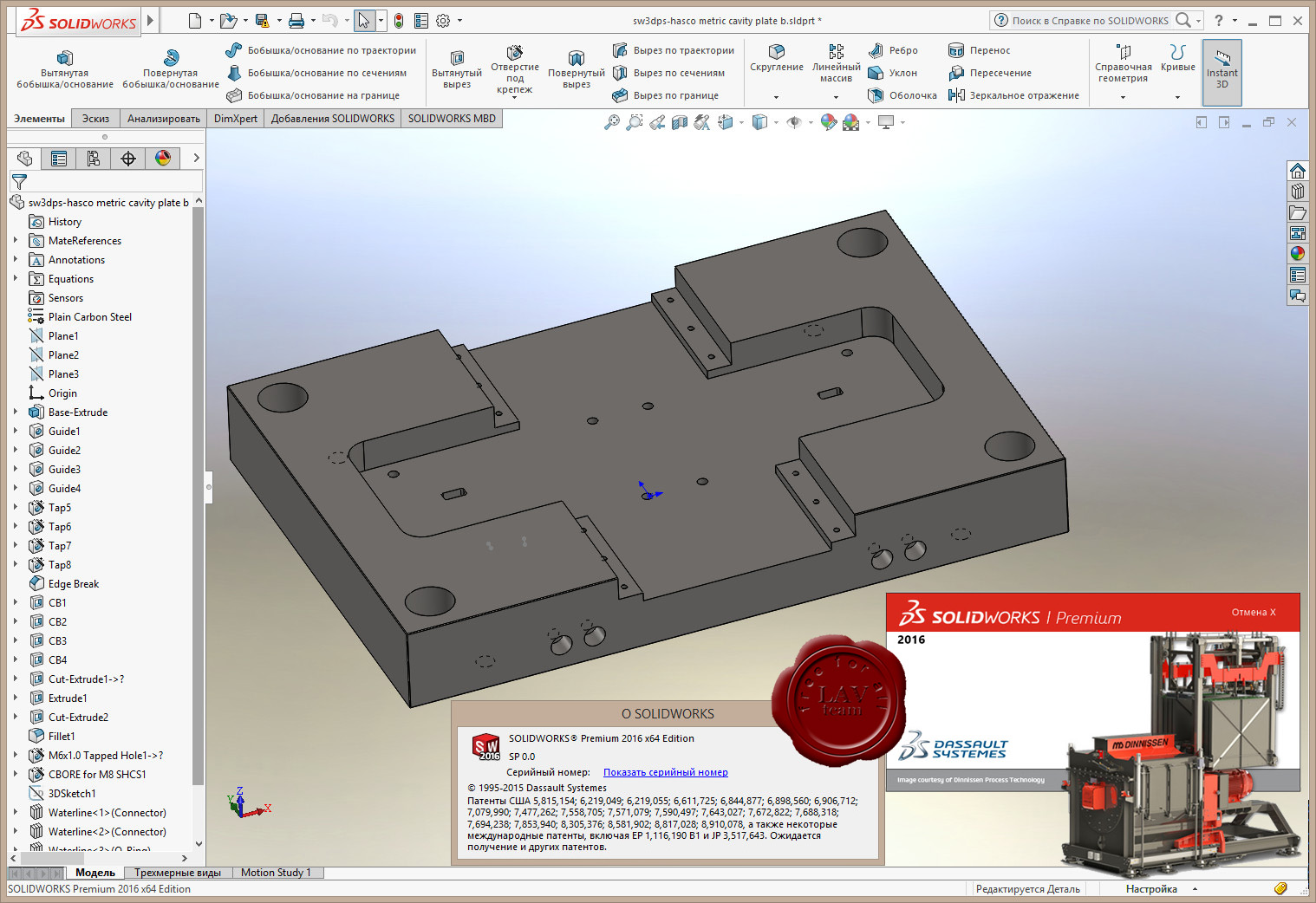Select the Shell (Оболочка) tool
Image resolution: width=1316 pixels, height=903 pixels.
click(x=902, y=95)
